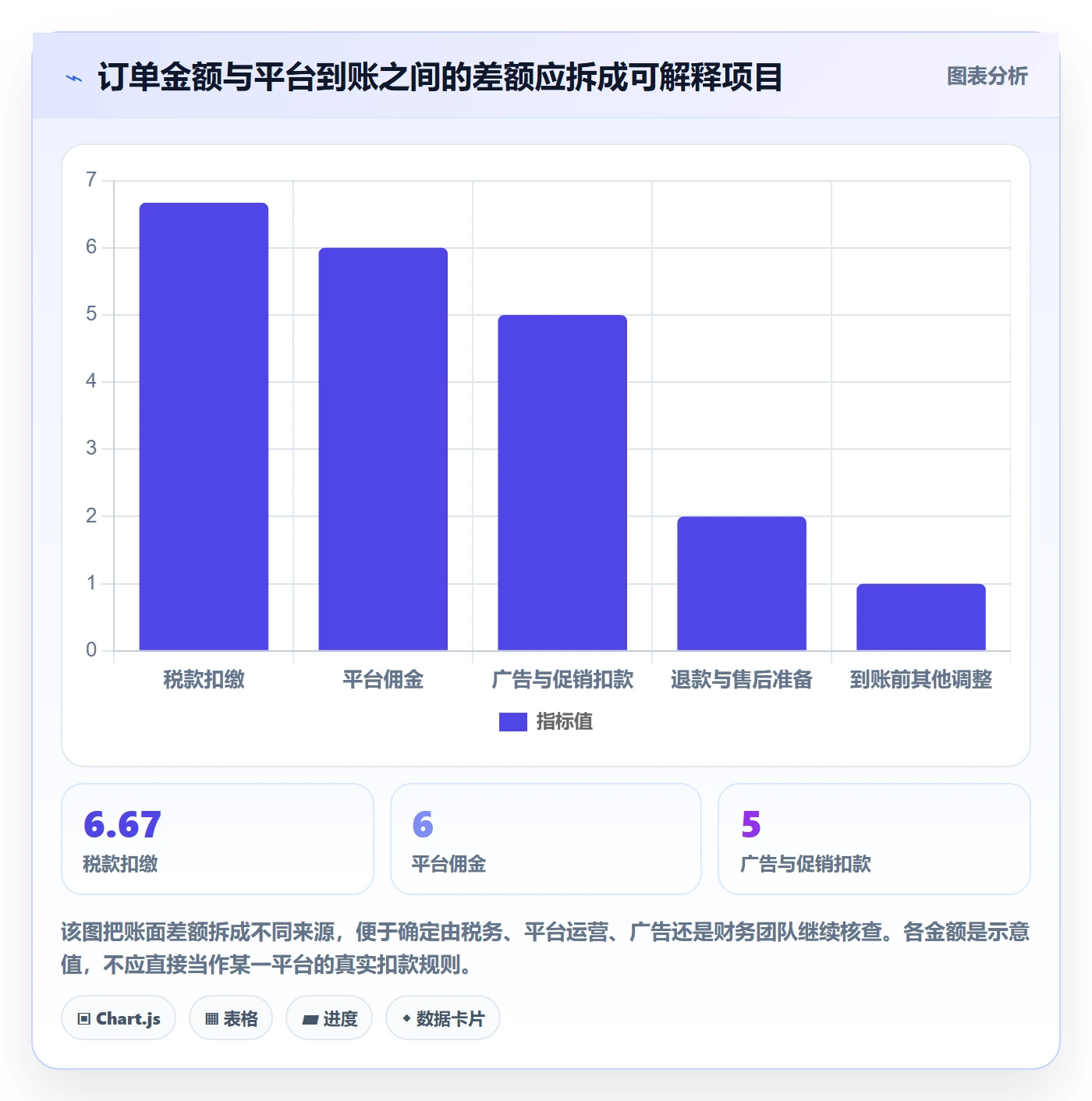Click the 图表分析 label in header
This screenshot has height=1101, width=1092.
pyautogui.click(x=987, y=76)
